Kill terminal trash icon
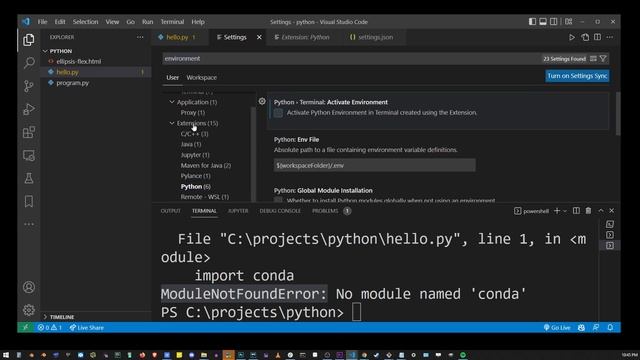The height and width of the screenshot is (360, 640). pyautogui.click(x=588, y=211)
